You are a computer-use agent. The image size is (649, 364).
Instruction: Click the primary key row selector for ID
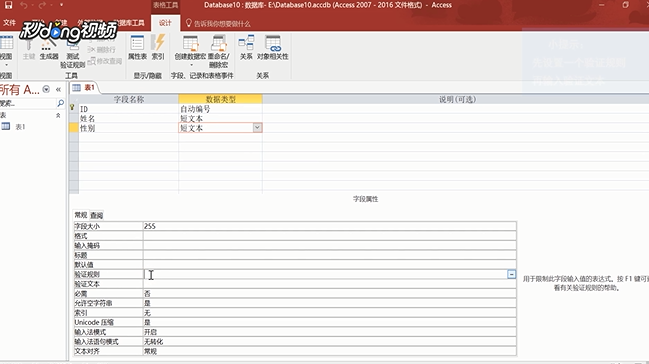click(x=74, y=109)
